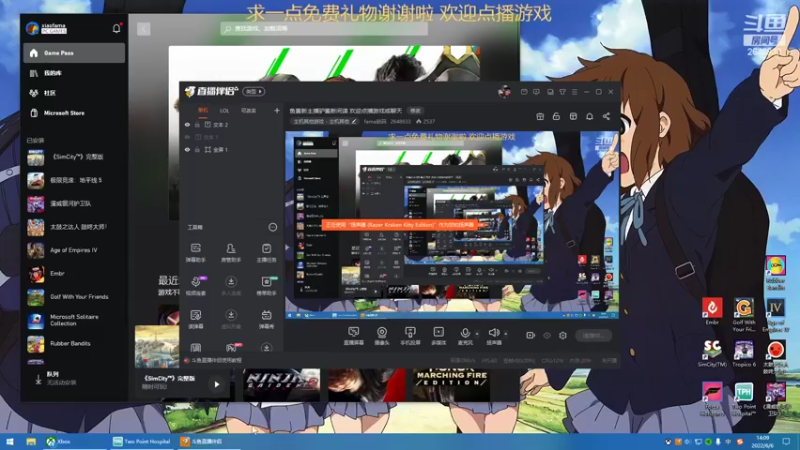Open Rubber Bandits in Xbox sidebar
The image size is (800, 450).
[x=74, y=343]
